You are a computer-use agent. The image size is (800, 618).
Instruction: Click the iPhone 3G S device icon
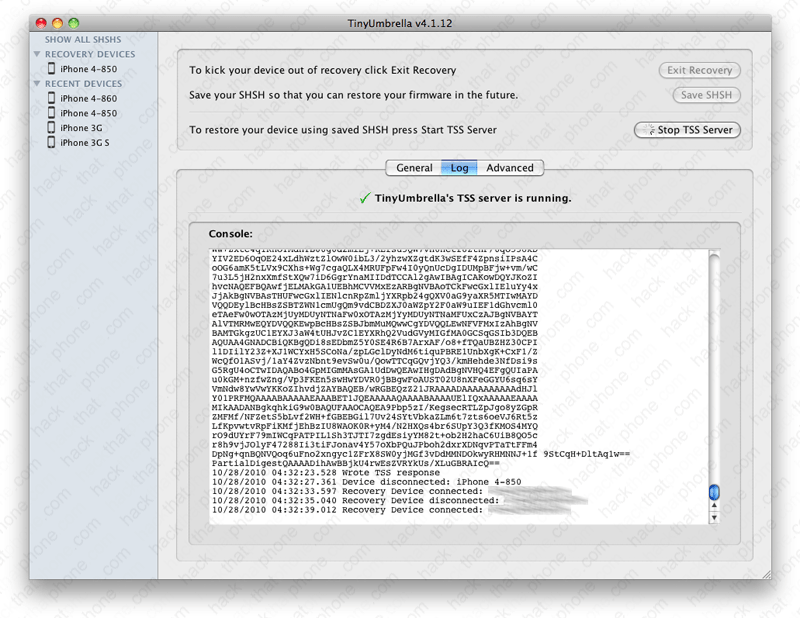[x=52, y=143]
